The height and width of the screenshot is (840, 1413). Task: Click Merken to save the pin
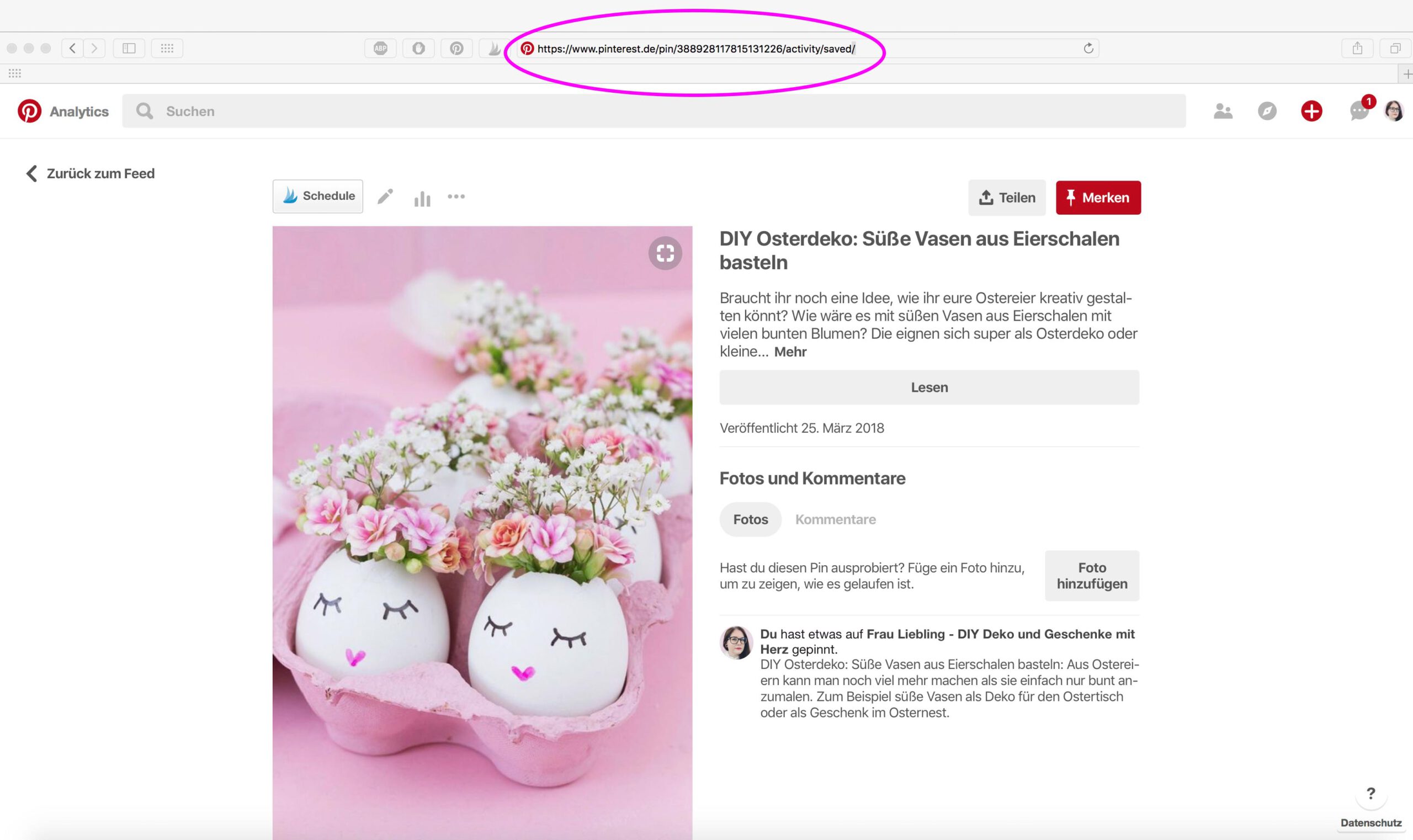click(x=1098, y=198)
